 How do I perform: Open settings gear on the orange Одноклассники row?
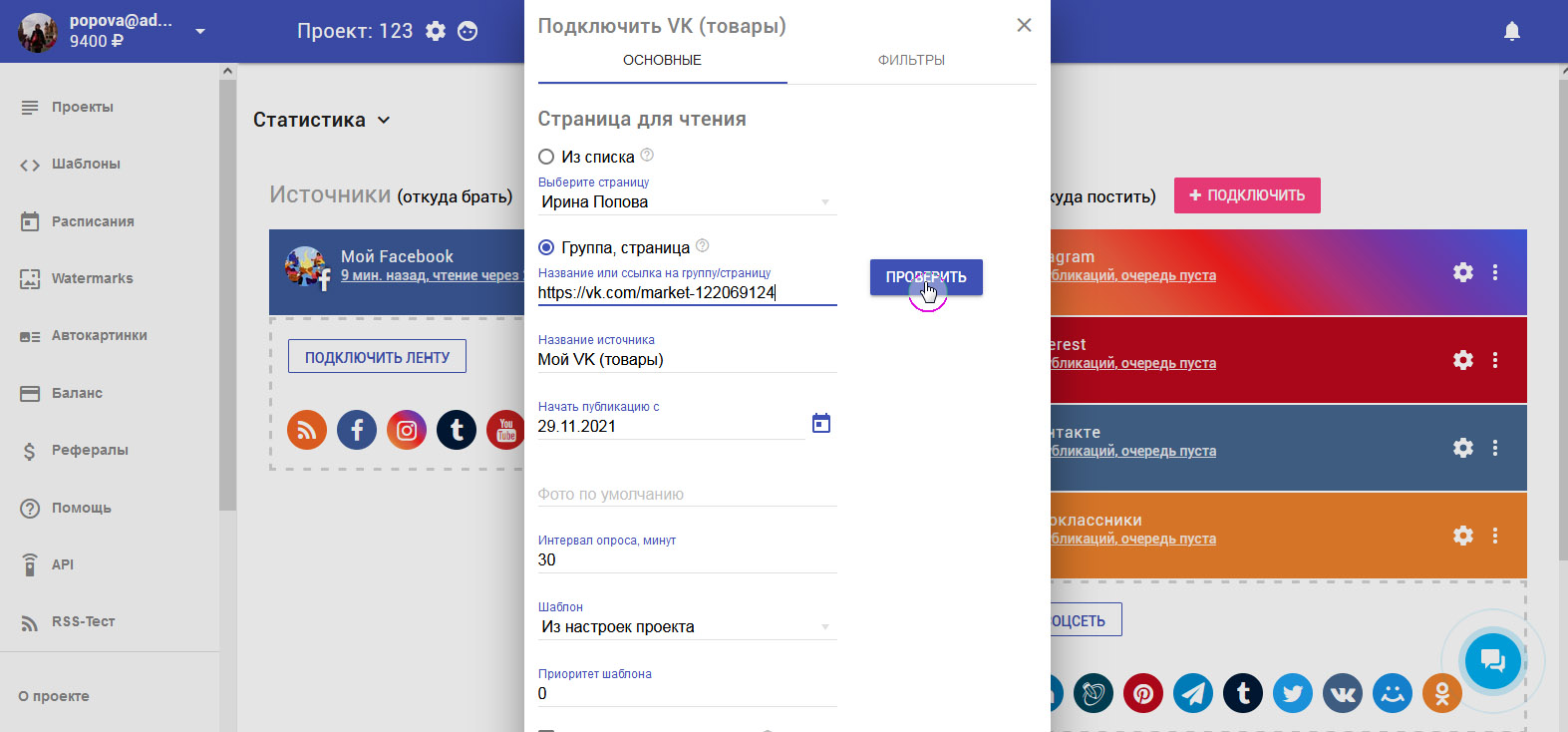click(x=1462, y=536)
